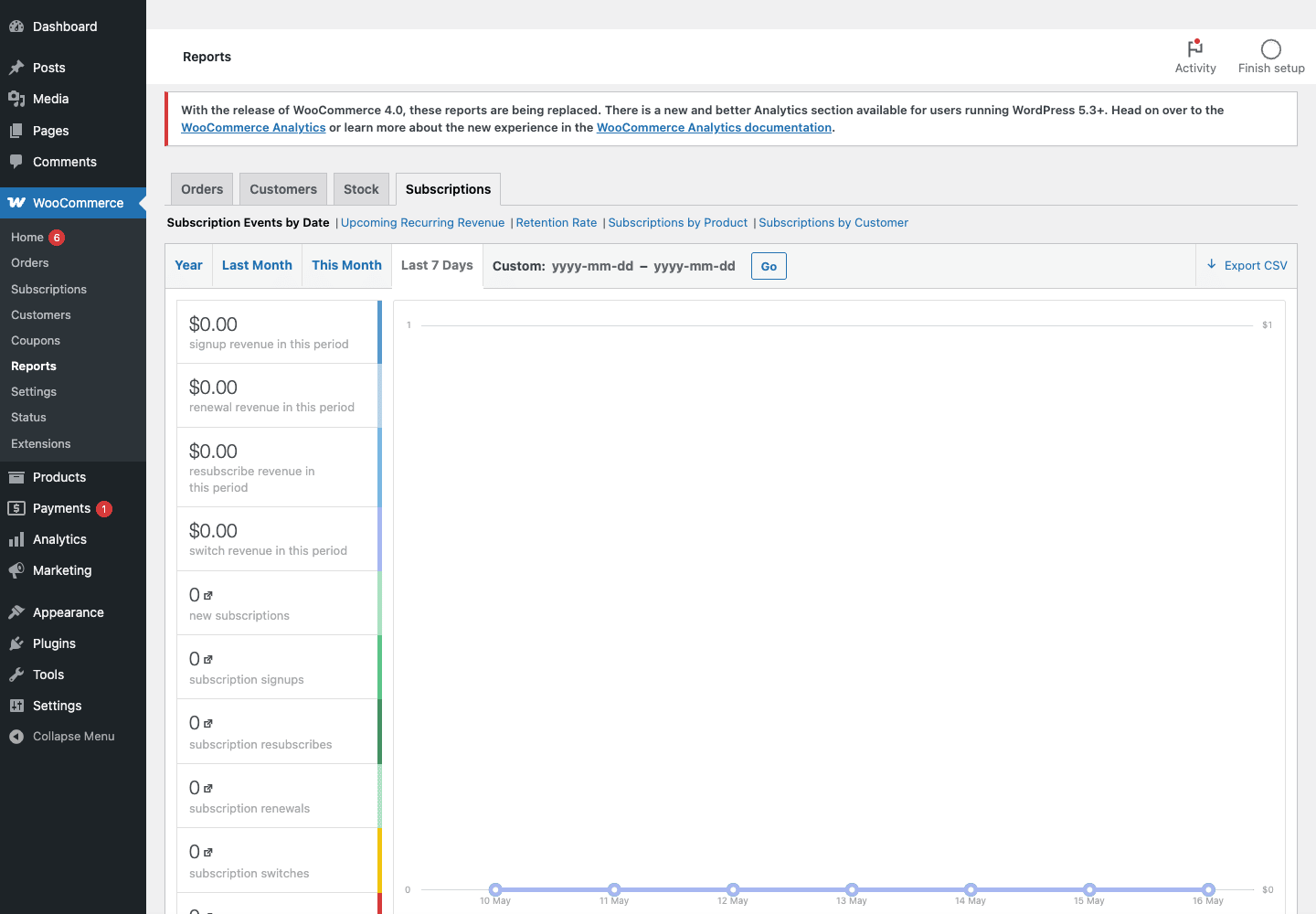The height and width of the screenshot is (914, 1316).
Task: Open WooCommerce Subscriptions submenu item
Action: click(49, 290)
